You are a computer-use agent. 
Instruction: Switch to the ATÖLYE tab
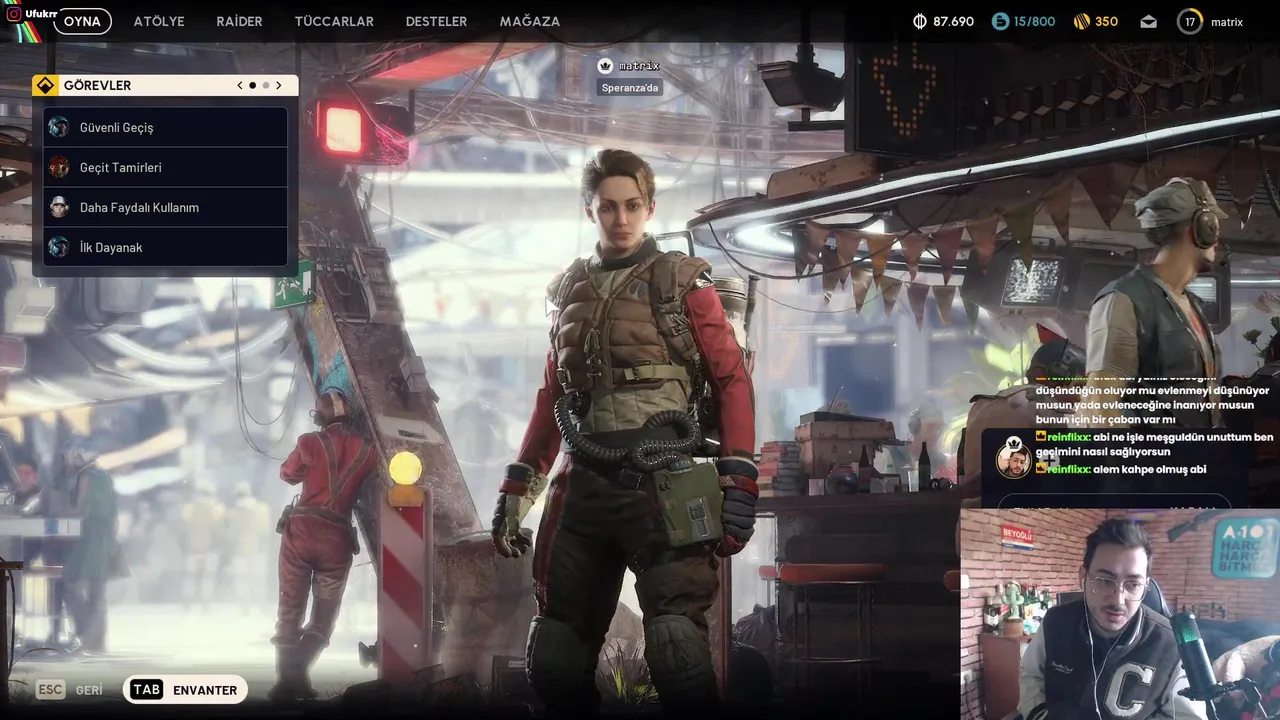pyautogui.click(x=159, y=21)
